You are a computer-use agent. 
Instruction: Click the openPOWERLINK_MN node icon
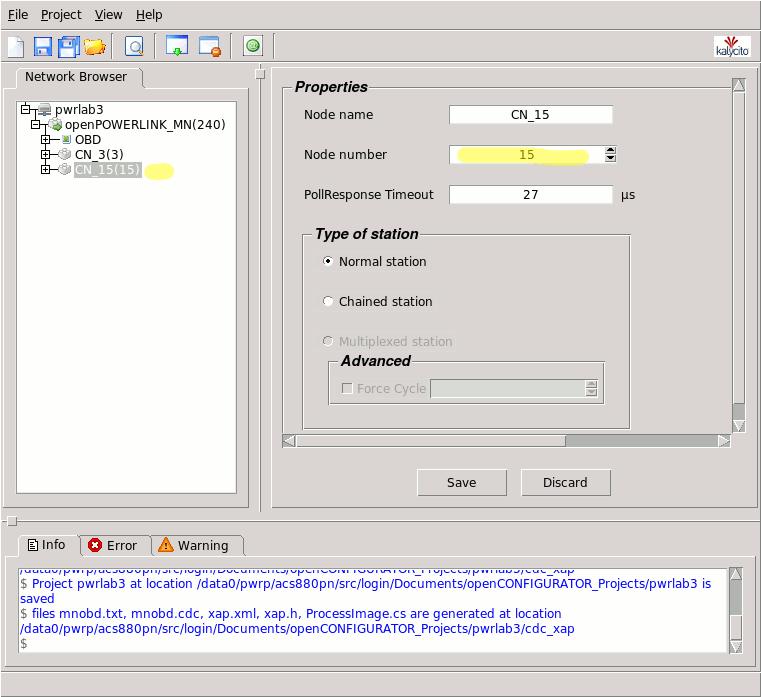[x=55, y=124]
